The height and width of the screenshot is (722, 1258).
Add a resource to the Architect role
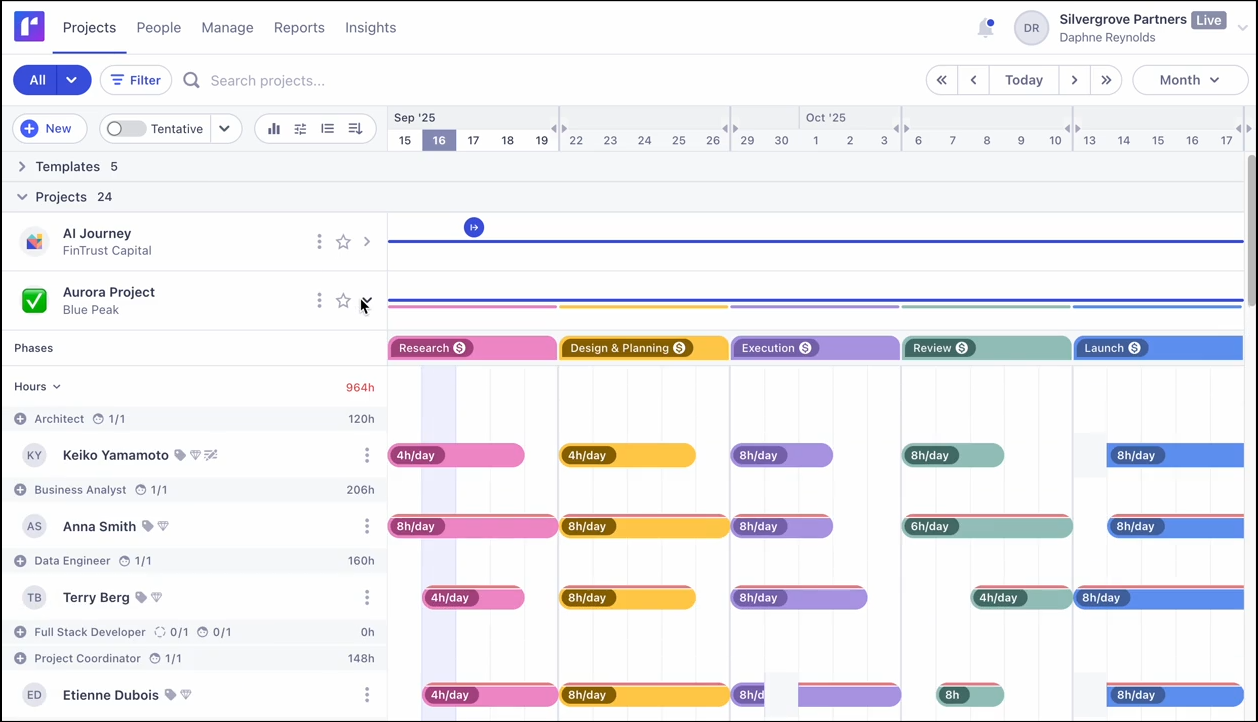22,419
